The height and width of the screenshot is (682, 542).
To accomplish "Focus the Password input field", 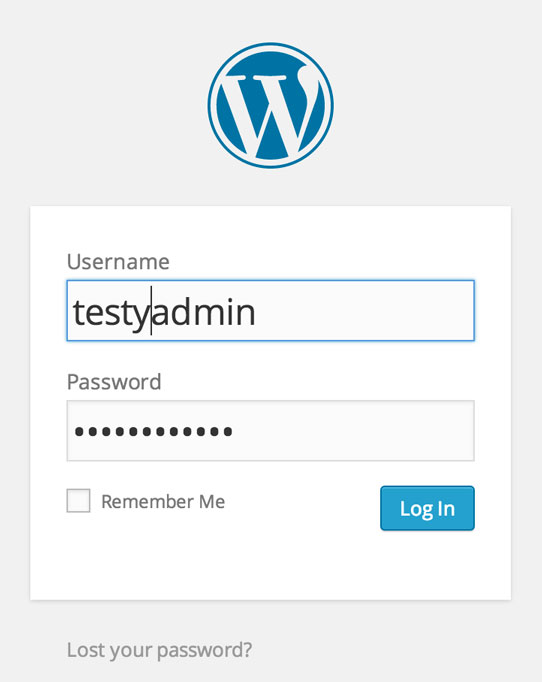I will coord(271,431).
